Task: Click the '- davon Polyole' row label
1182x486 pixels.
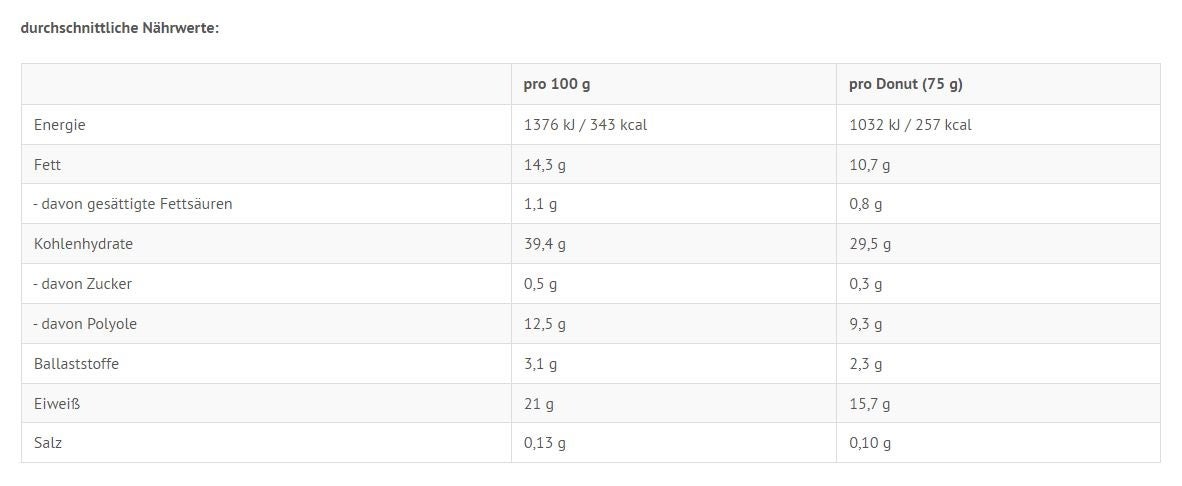Action: click(x=85, y=324)
